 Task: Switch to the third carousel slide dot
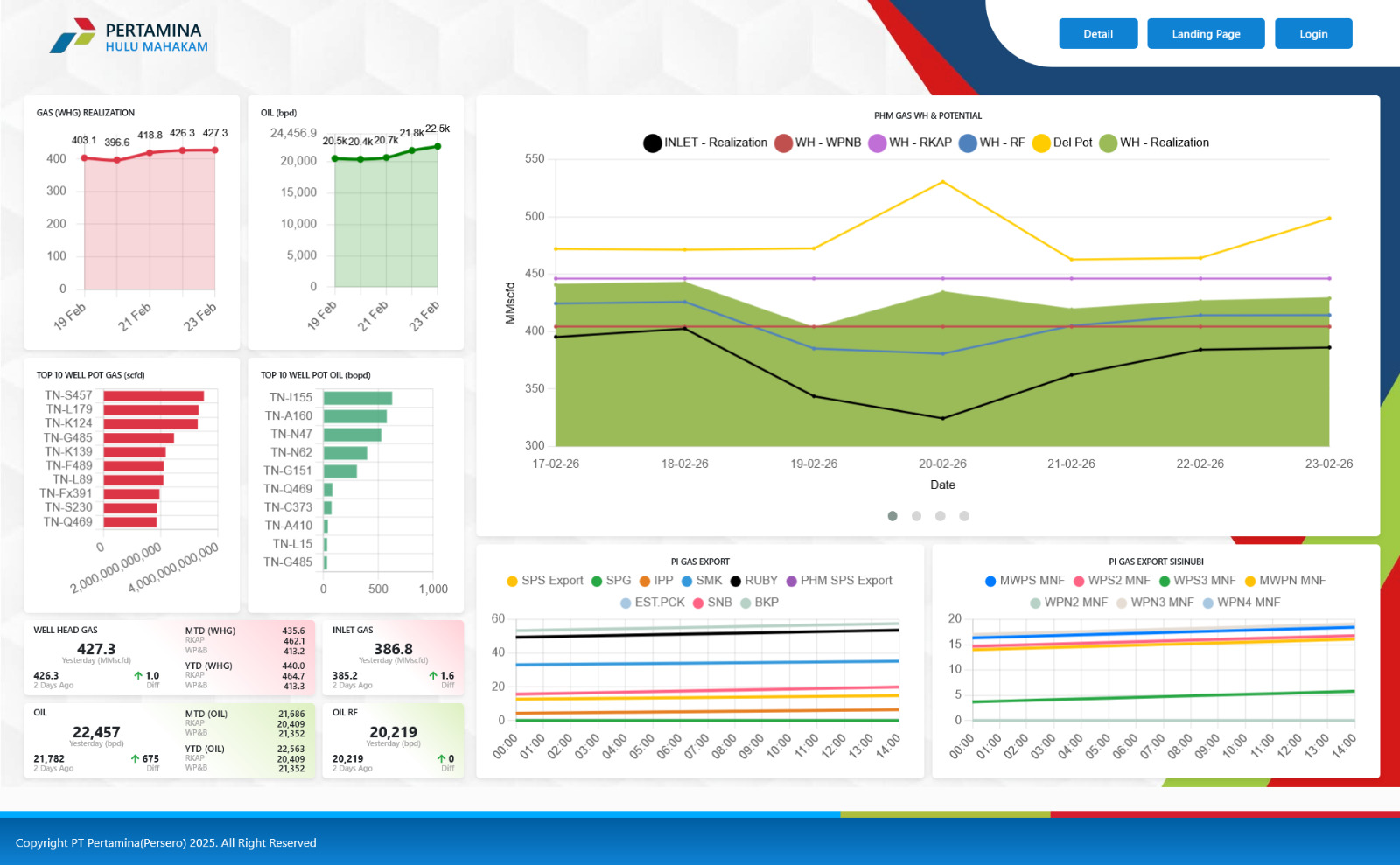point(940,516)
